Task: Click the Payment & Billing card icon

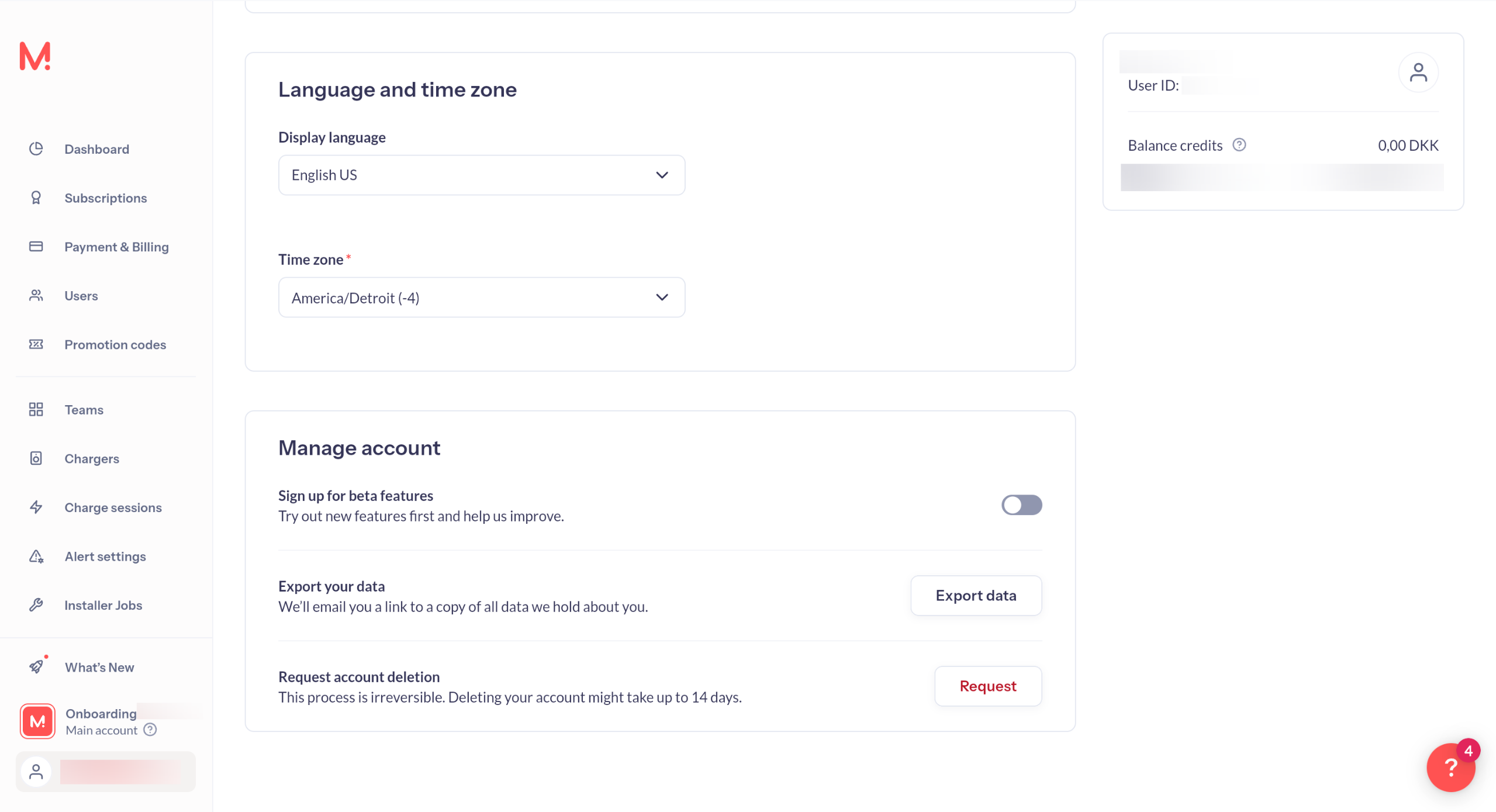Action: pos(36,246)
